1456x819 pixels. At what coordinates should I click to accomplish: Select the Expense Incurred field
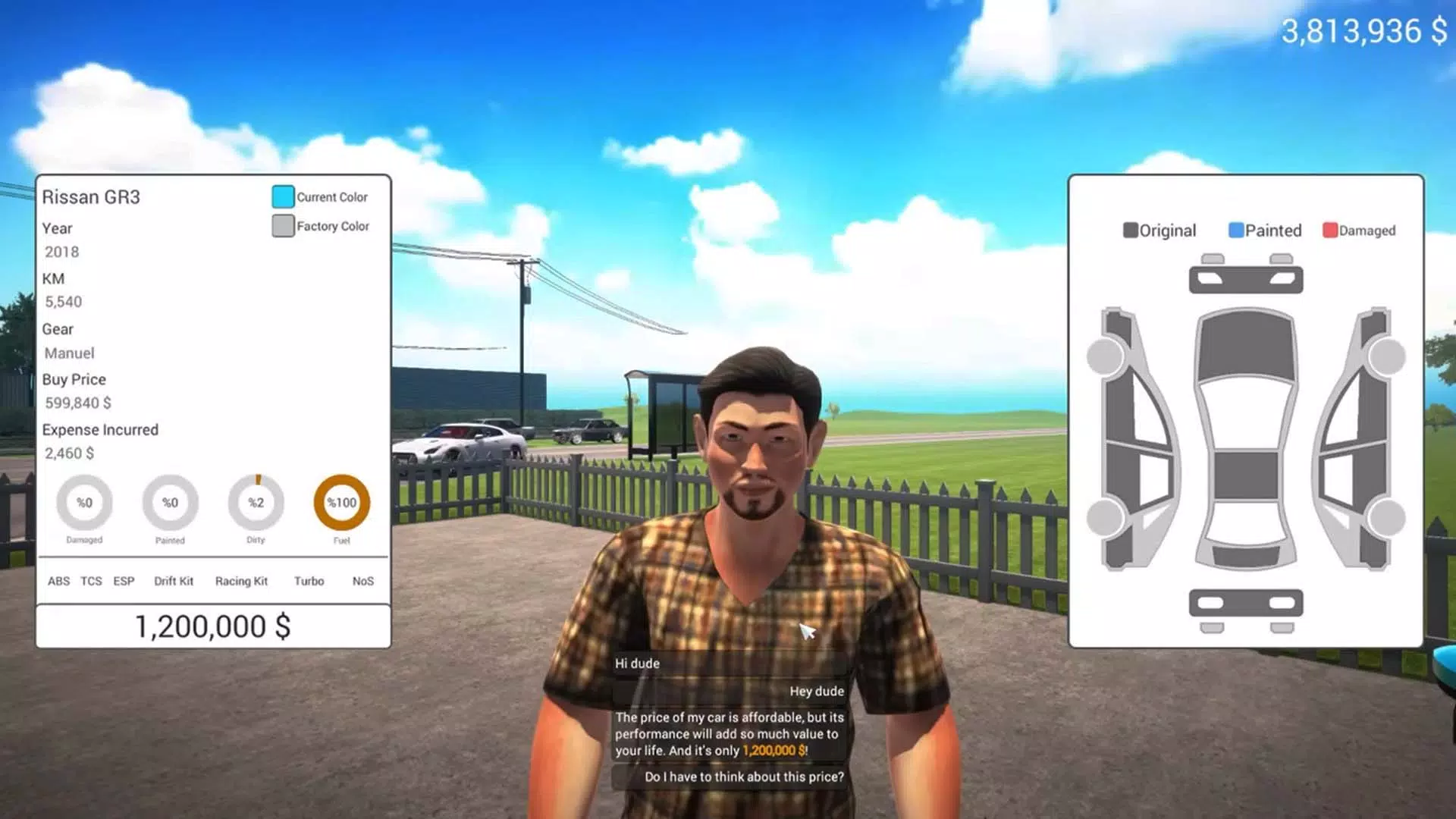pos(100,430)
